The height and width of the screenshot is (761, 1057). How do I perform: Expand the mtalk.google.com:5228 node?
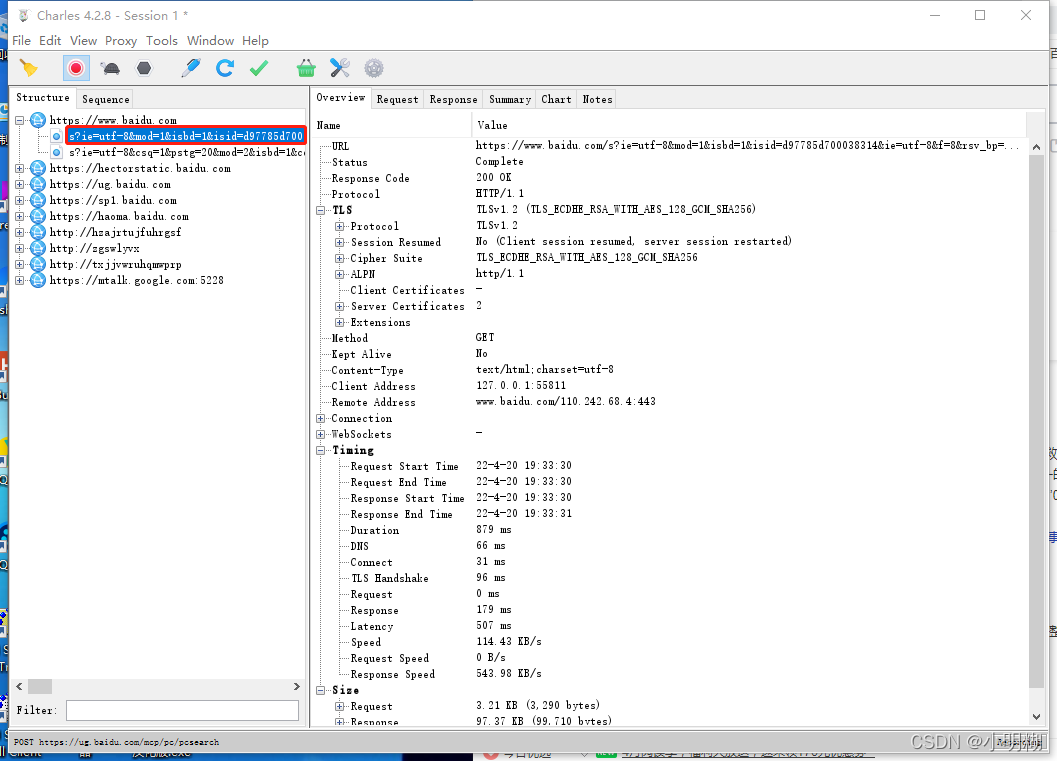[x=20, y=280]
